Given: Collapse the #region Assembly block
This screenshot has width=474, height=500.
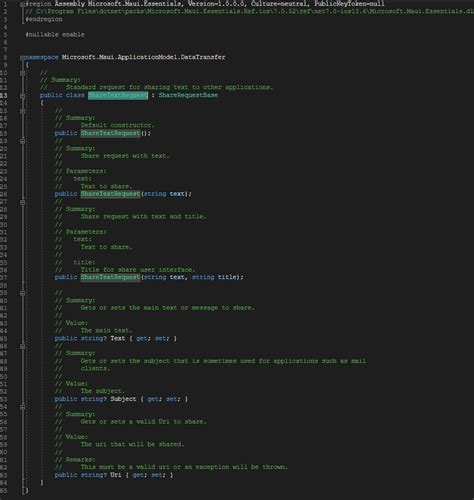Looking at the screenshot, I should point(22,4).
